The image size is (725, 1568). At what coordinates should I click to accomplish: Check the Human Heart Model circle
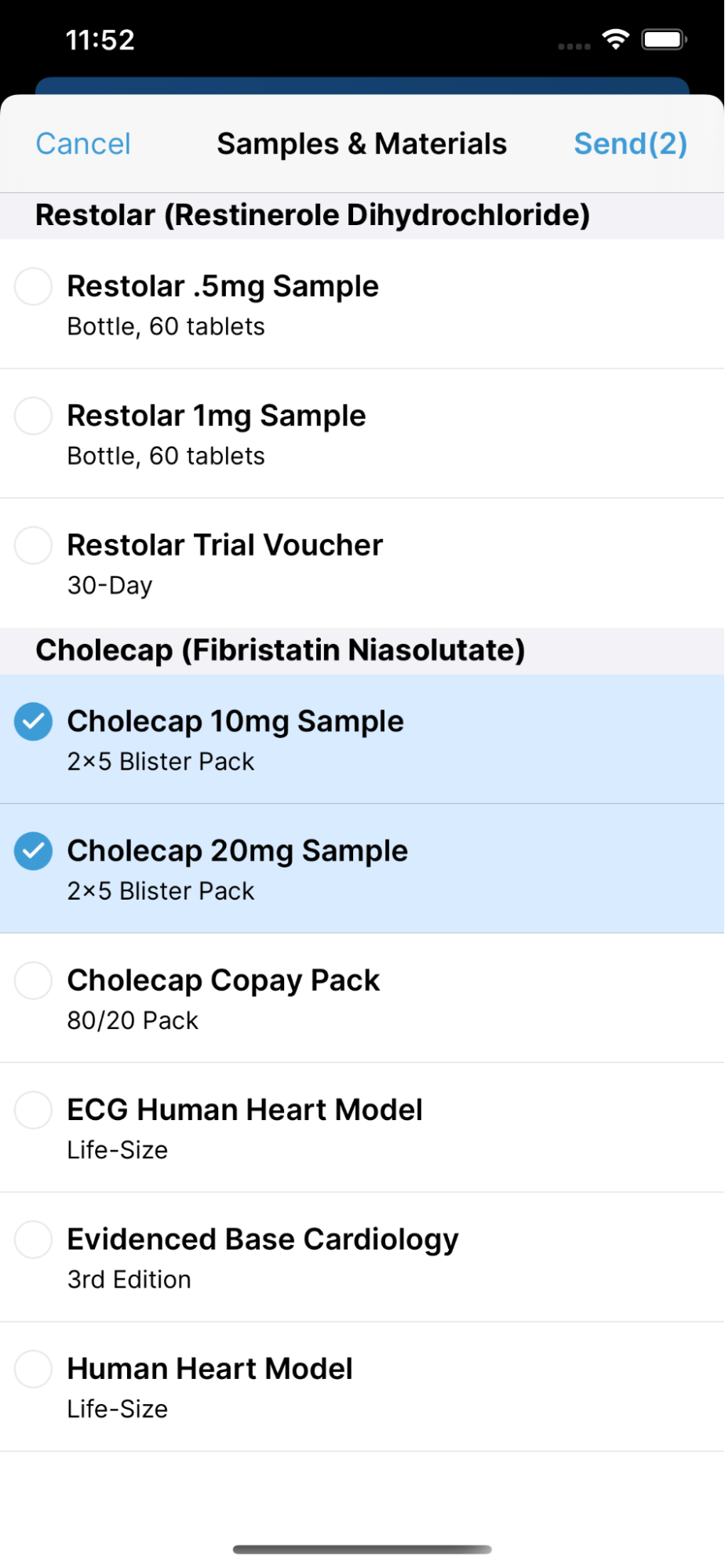(x=34, y=1369)
